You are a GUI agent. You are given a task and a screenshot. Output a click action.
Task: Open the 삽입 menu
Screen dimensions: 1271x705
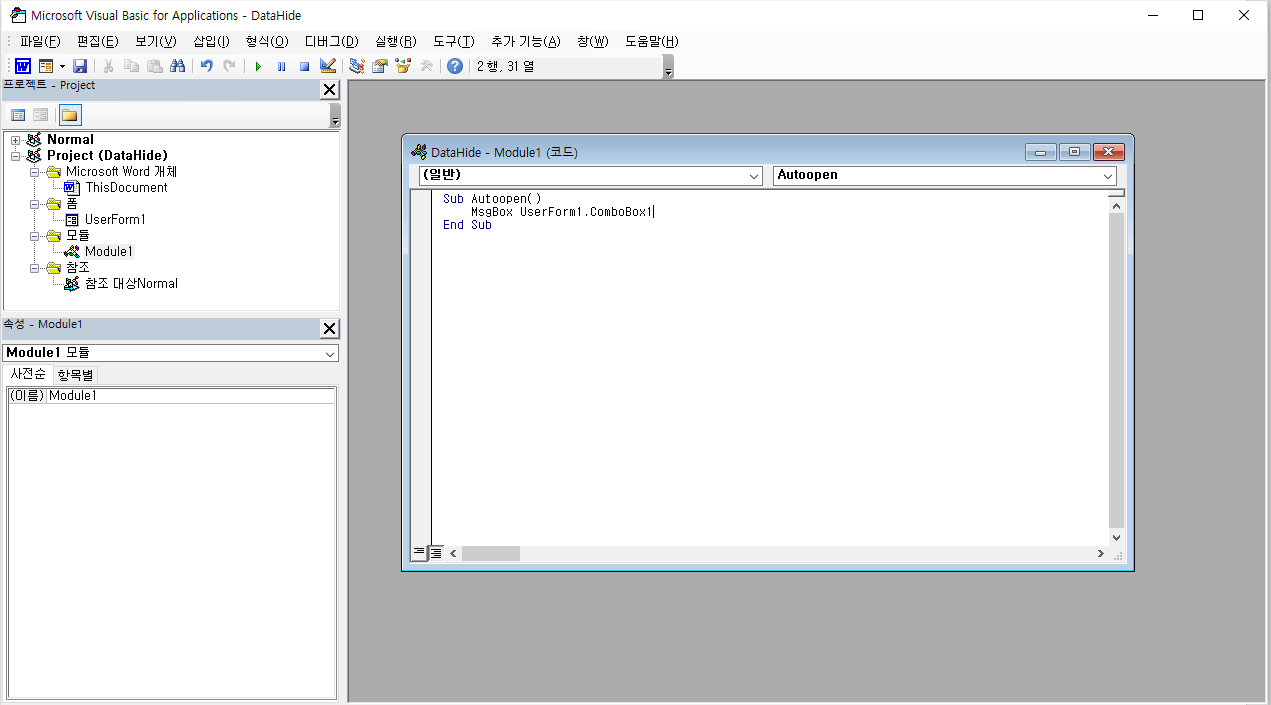pyautogui.click(x=211, y=41)
